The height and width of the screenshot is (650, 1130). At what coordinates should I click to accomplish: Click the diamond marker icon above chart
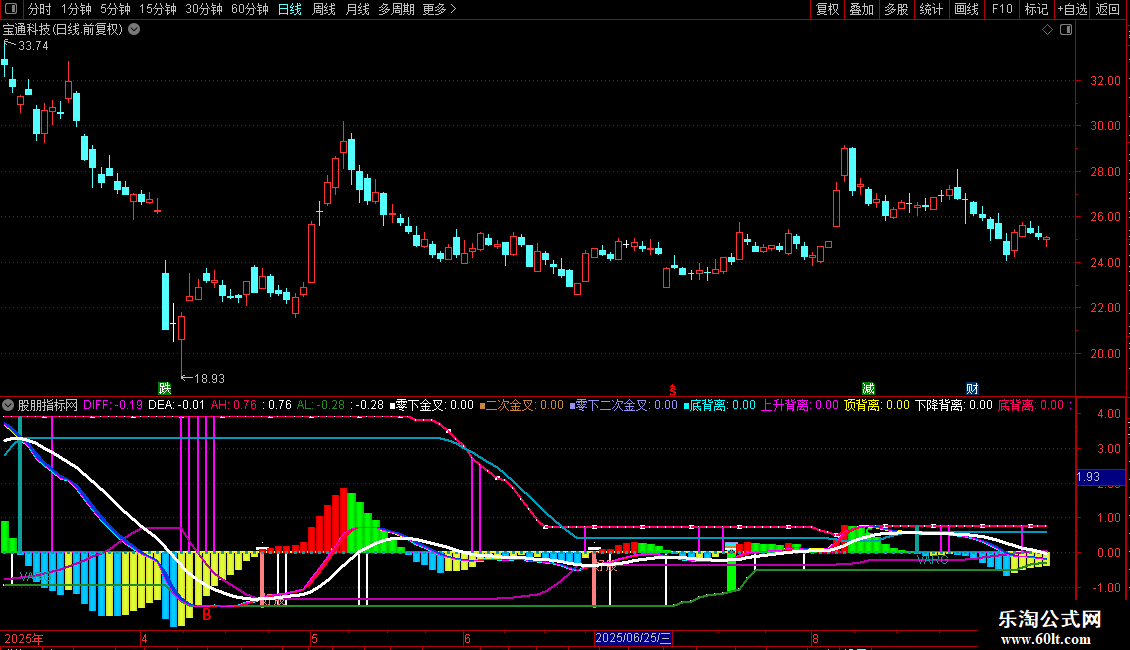coord(1048,30)
